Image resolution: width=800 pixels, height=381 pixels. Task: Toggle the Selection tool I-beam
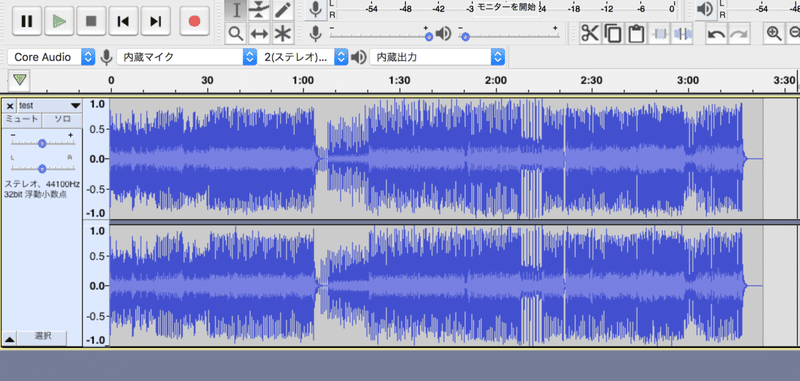pyautogui.click(x=236, y=10)
